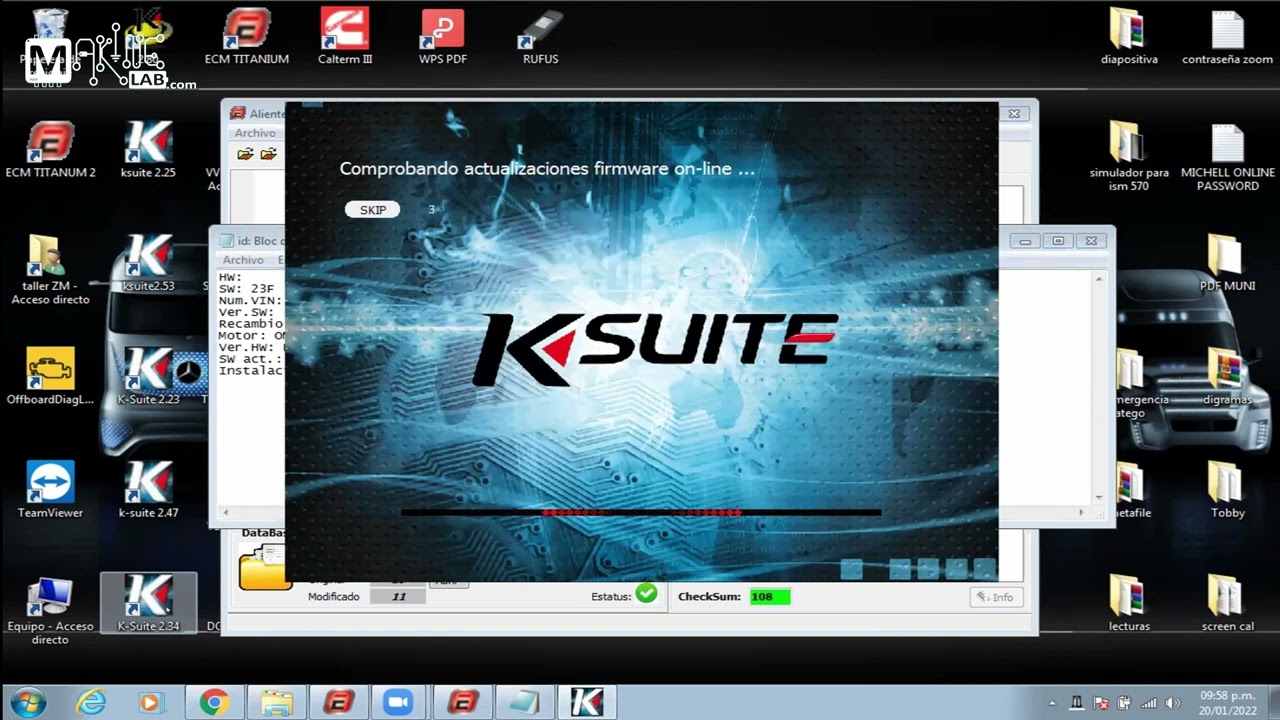Open Google Chrome from taskbar
Screen dimensions: 1280x720
pos(213,702)
